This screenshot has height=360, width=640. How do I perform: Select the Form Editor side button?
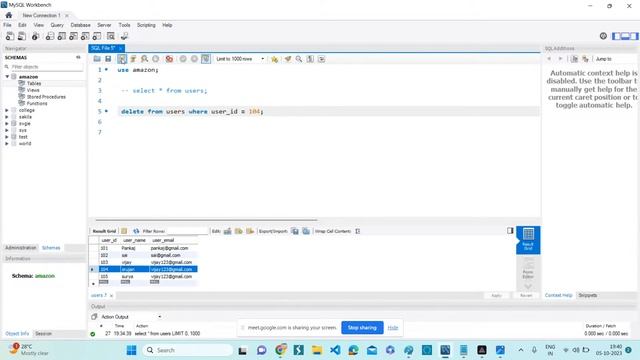(x=528, y=269)
